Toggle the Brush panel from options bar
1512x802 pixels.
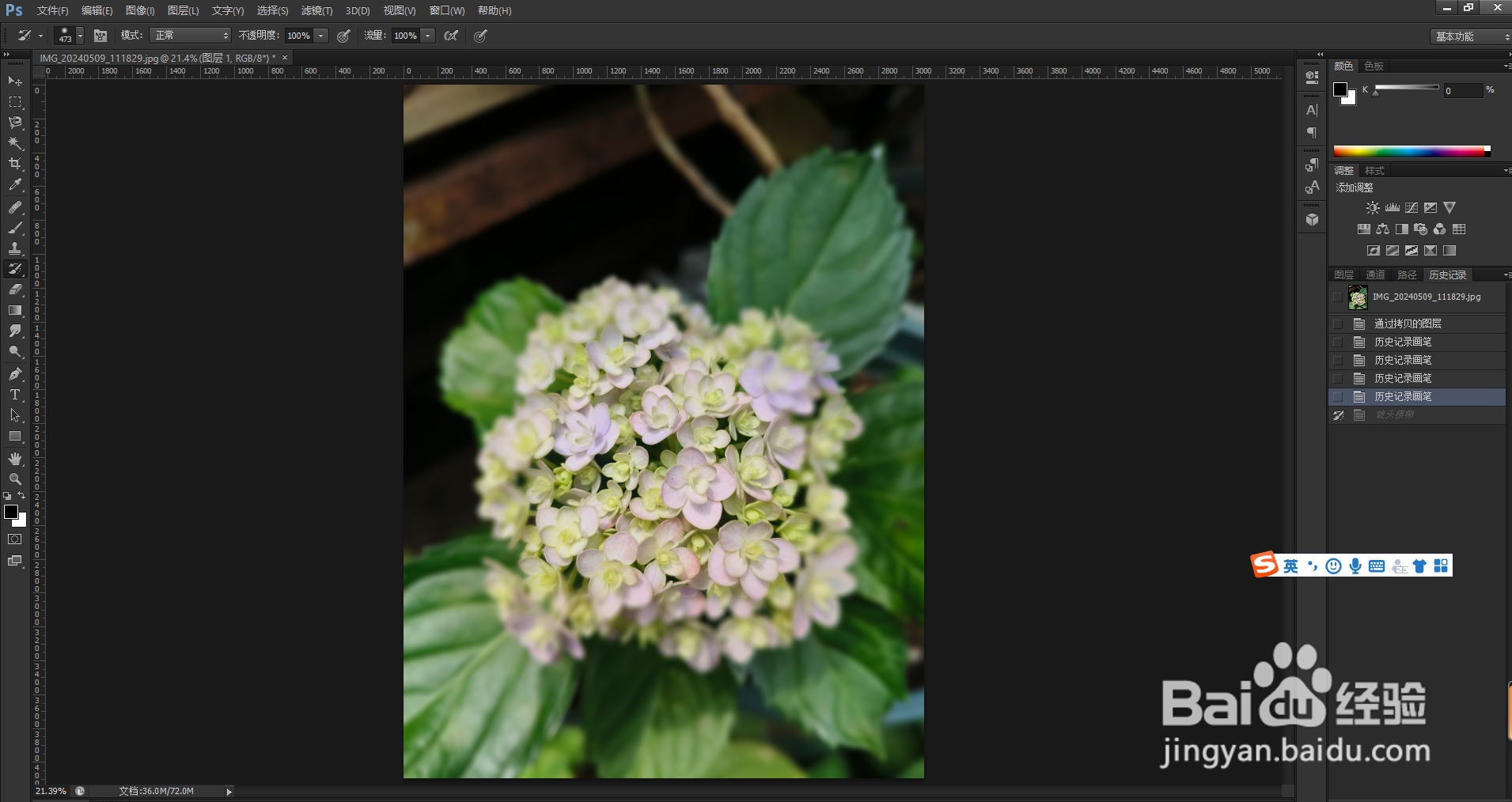tap(100, 36)
